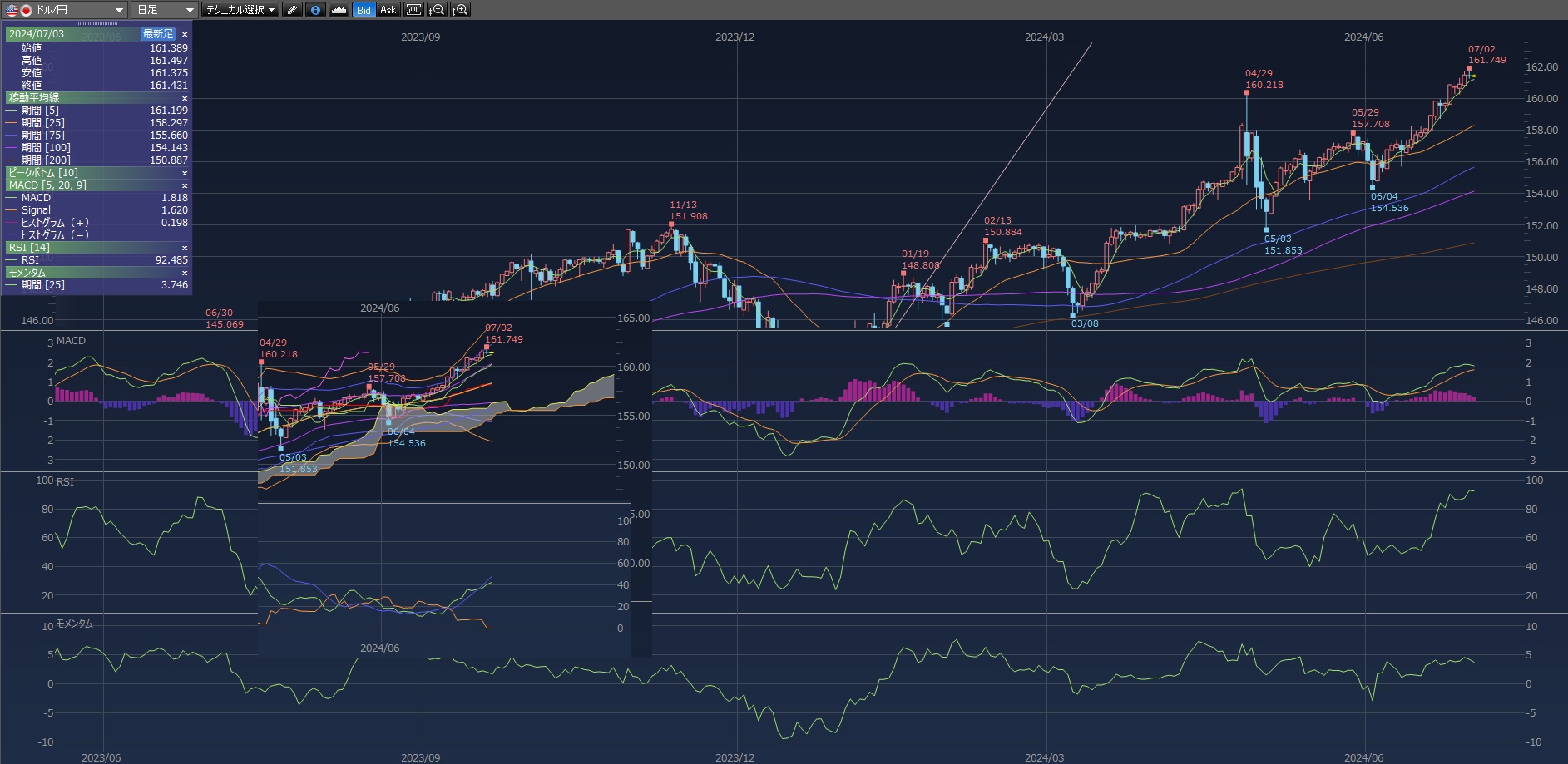This screenshot has width=1568, height=764.
Task: Close the 移動平均線 indicator section
Action: click(x=185, y=98)
